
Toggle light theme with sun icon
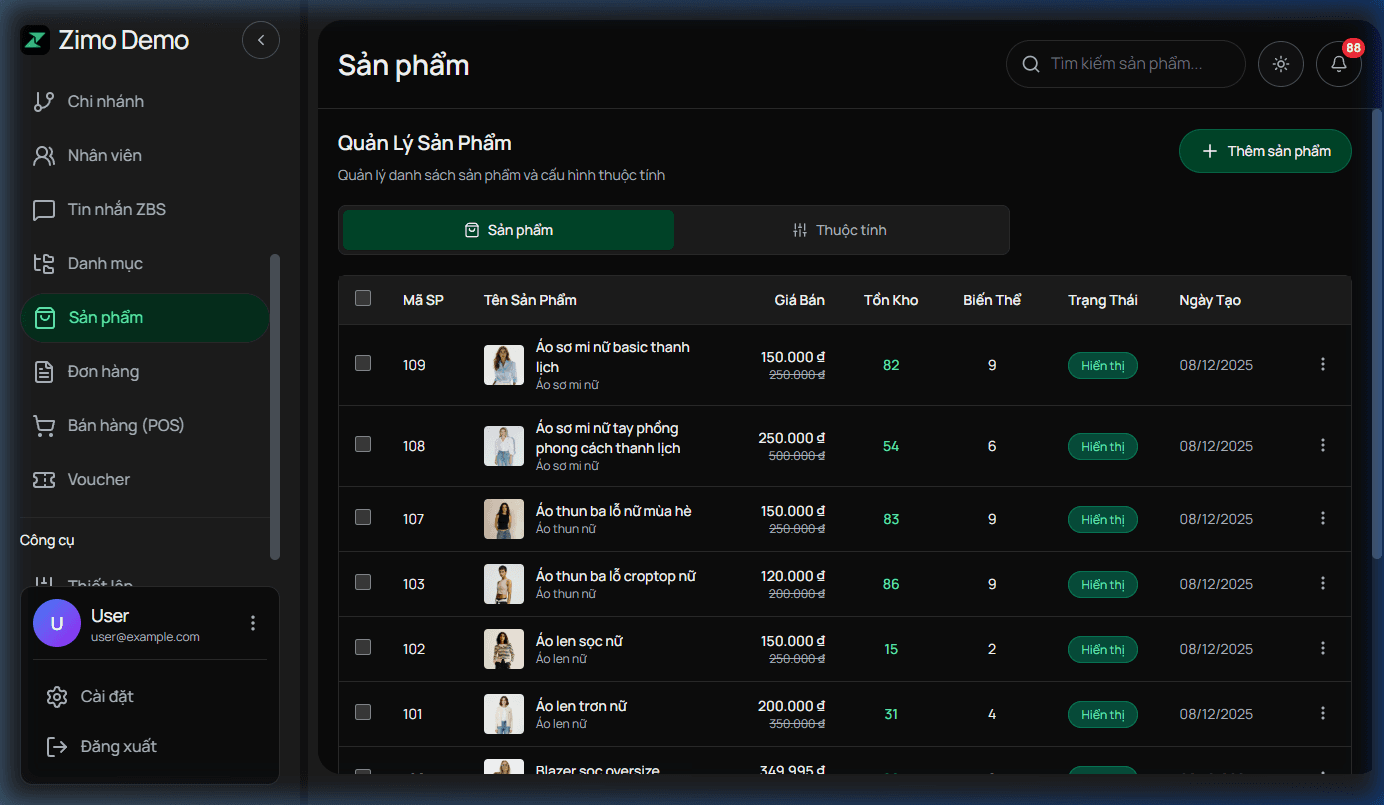(1280, 64)
